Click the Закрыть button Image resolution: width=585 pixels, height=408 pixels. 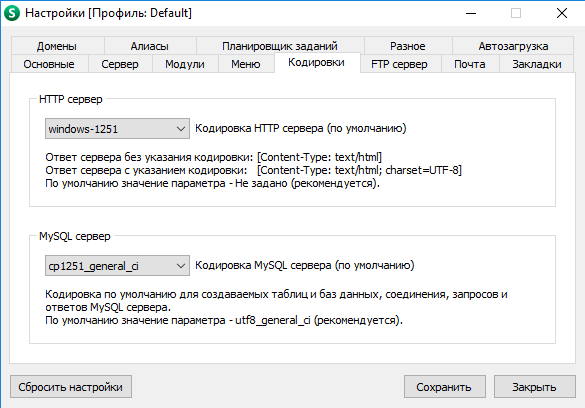(535, 387)
